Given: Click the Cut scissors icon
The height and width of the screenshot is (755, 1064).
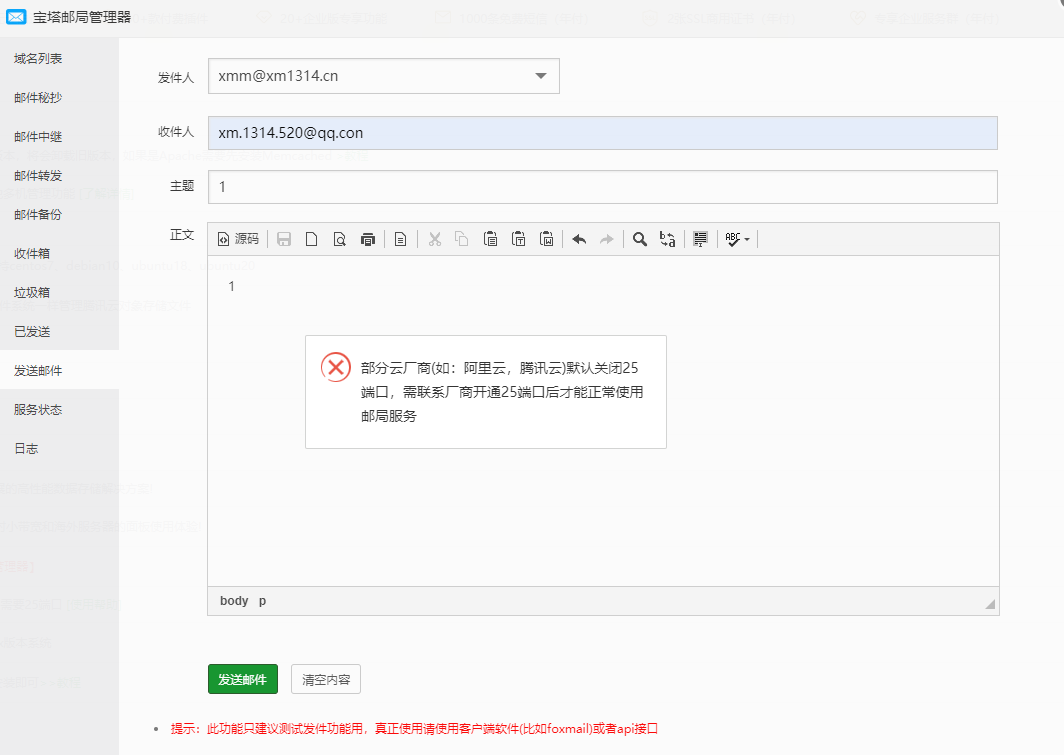Looking at the screenshot, I should pyautogui.click(x=434, y=239).
